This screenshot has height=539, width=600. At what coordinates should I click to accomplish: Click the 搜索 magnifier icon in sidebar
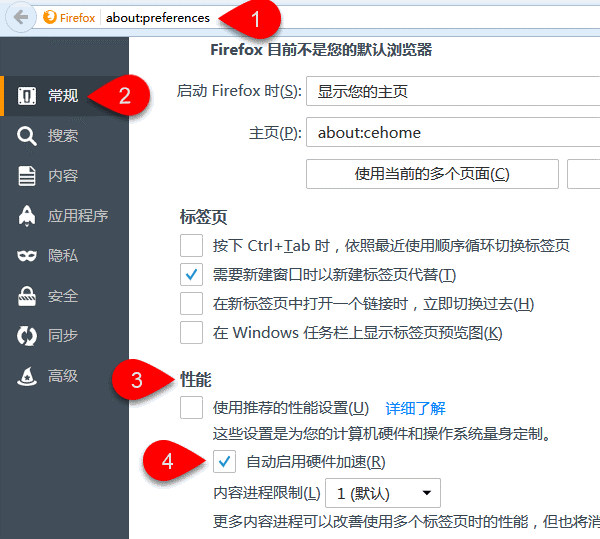pyautogui.click(x=27, y=136)
